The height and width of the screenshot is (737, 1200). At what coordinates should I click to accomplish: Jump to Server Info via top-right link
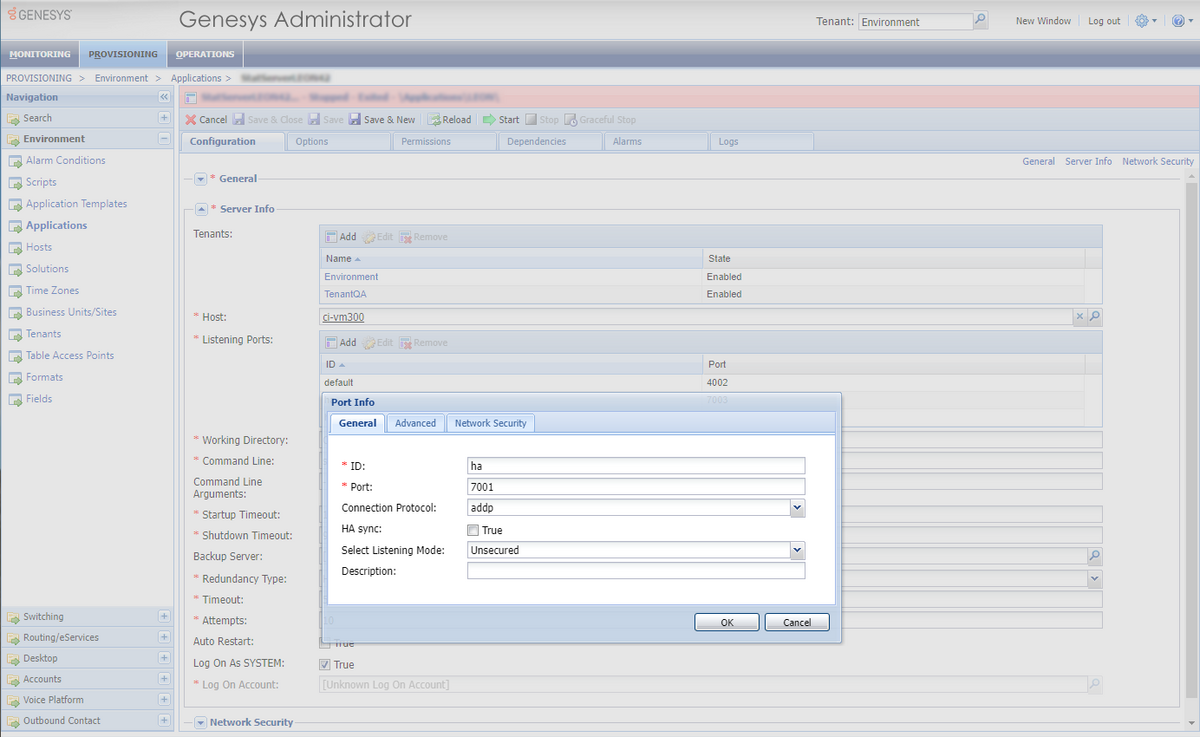pyautogui.click(x=1088, y=161)
